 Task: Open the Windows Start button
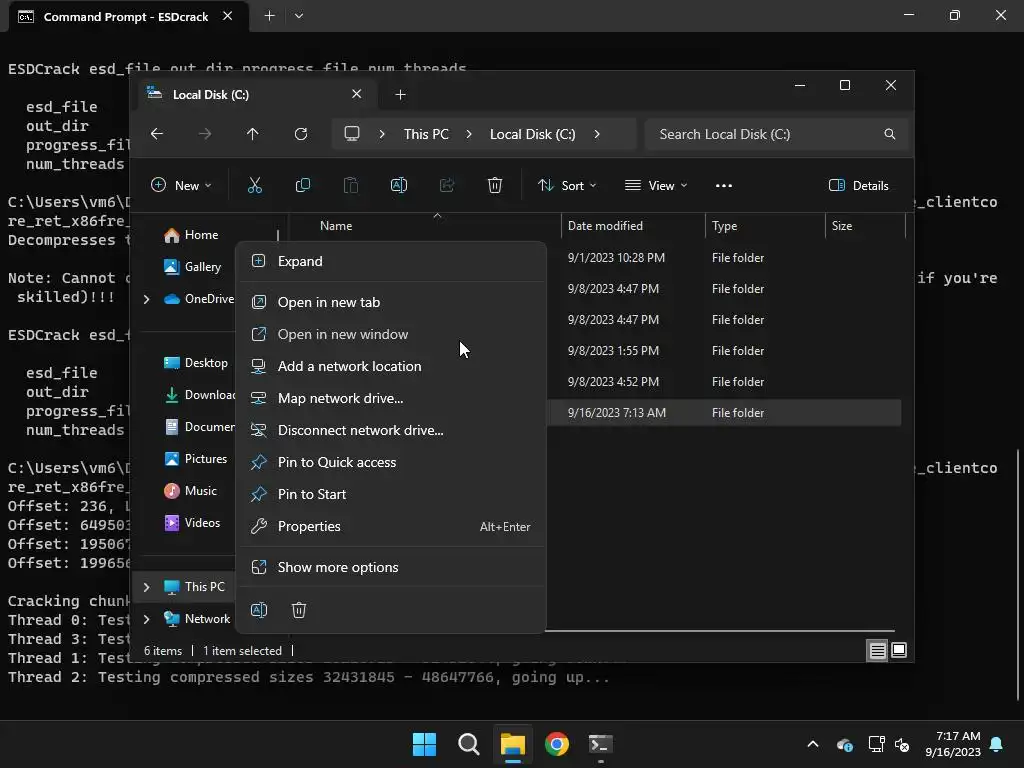pos(424,744)
